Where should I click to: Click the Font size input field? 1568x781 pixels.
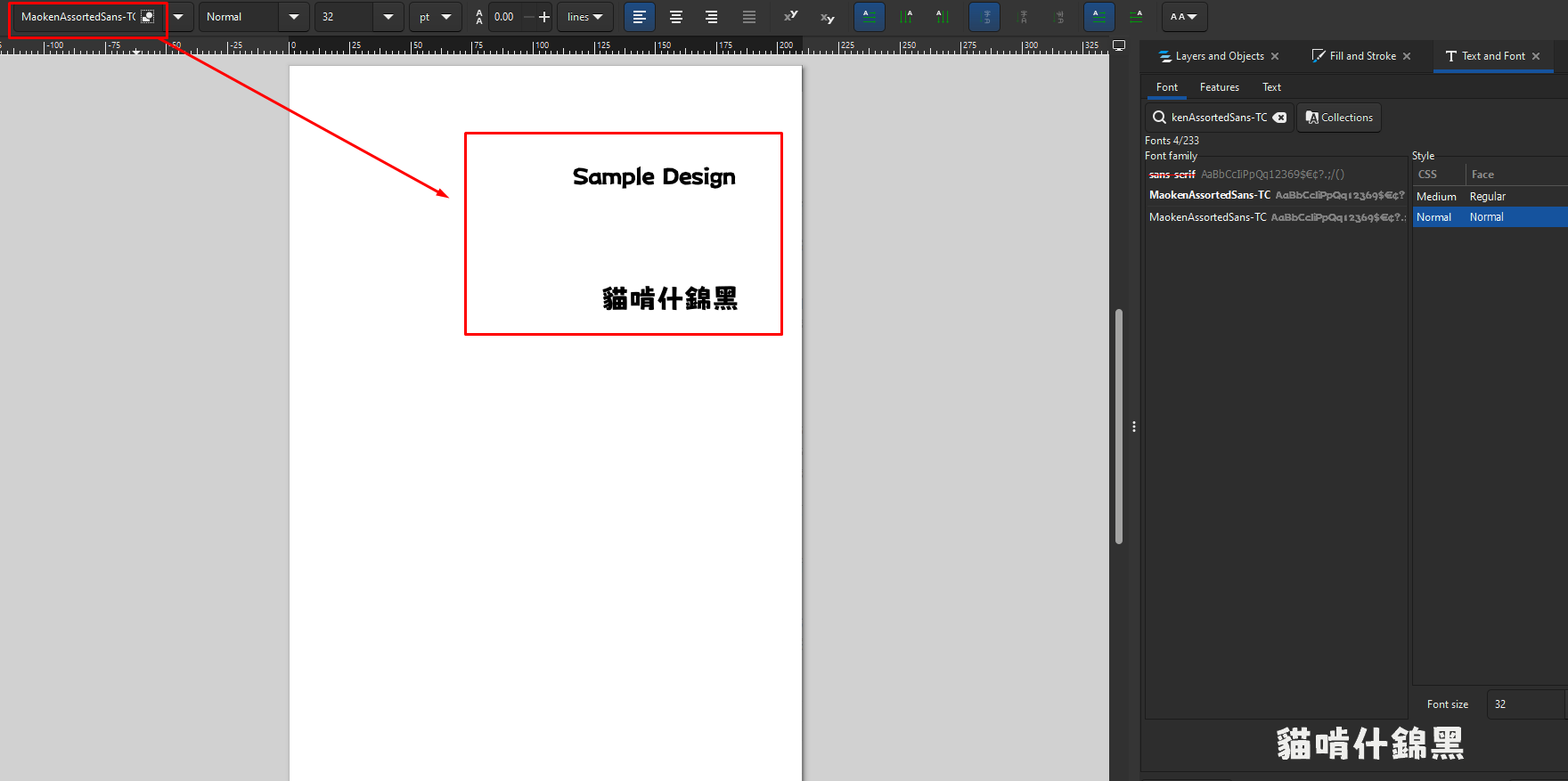pyautogui.click(x=1524, y=704)
